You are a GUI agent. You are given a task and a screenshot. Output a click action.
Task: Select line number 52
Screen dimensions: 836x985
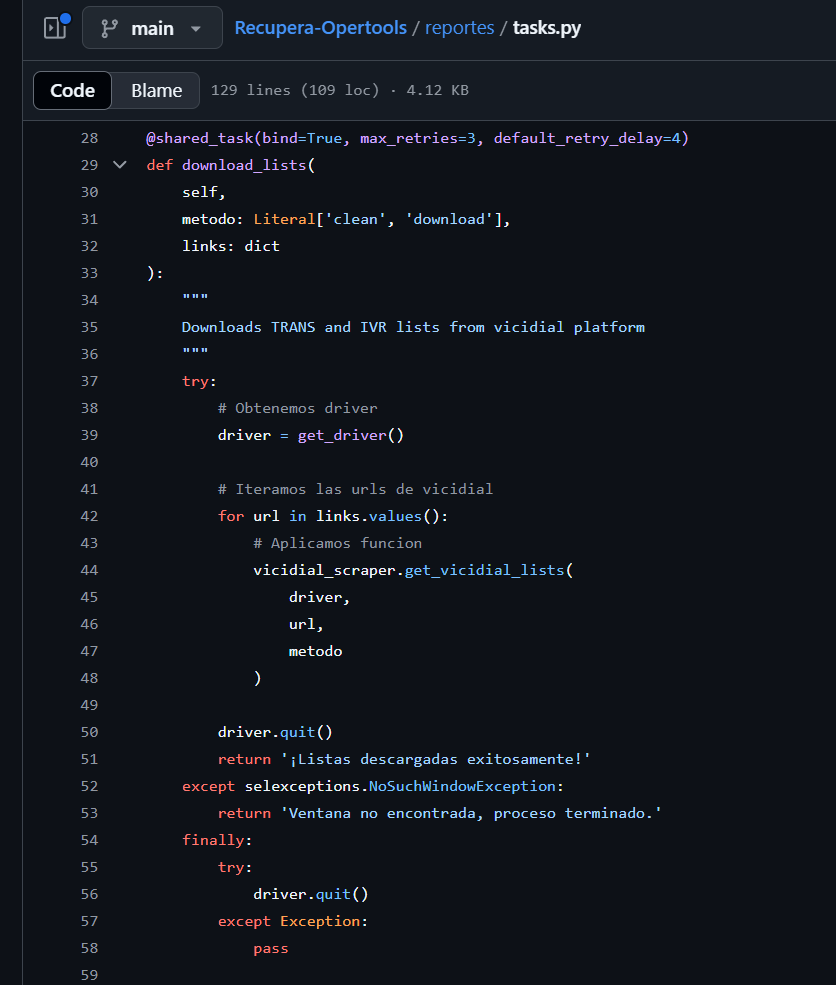89,786
